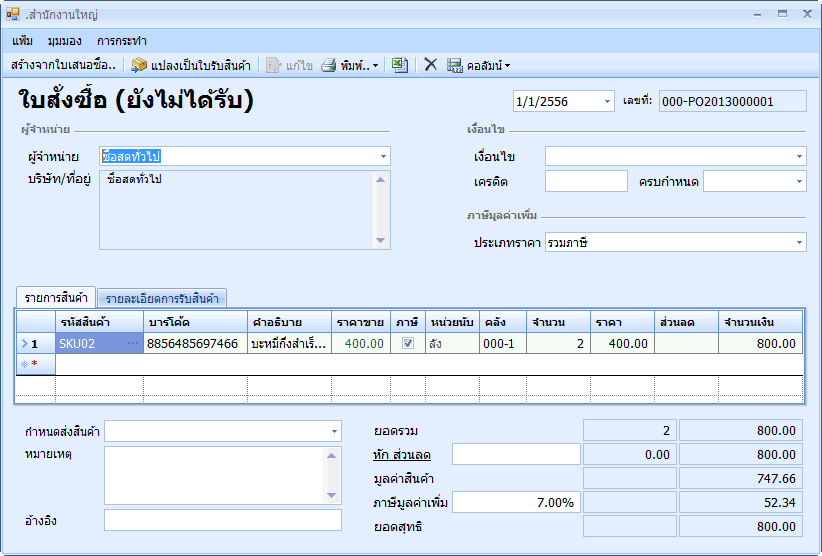Export to Excel using the green icon
This screenshot has height=556, width=822.
pyautogui.click(x=399, y=65)
